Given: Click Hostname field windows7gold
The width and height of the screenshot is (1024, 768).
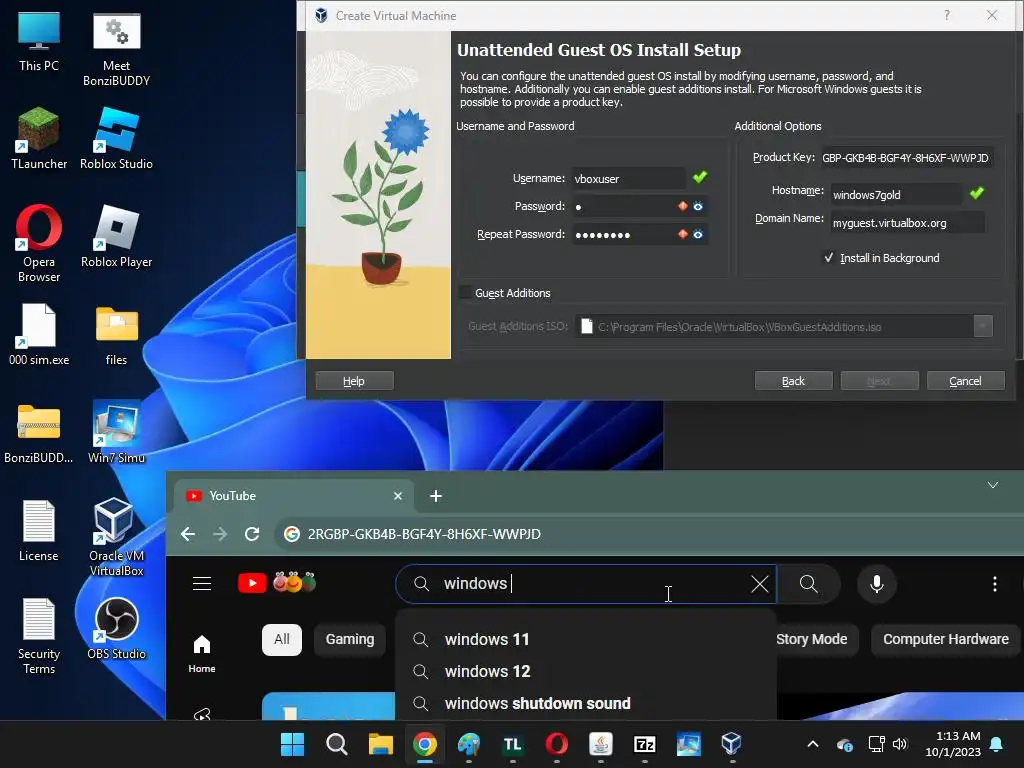Looking at the screenshot, I should pyautogui.click(x=896, y=195).
